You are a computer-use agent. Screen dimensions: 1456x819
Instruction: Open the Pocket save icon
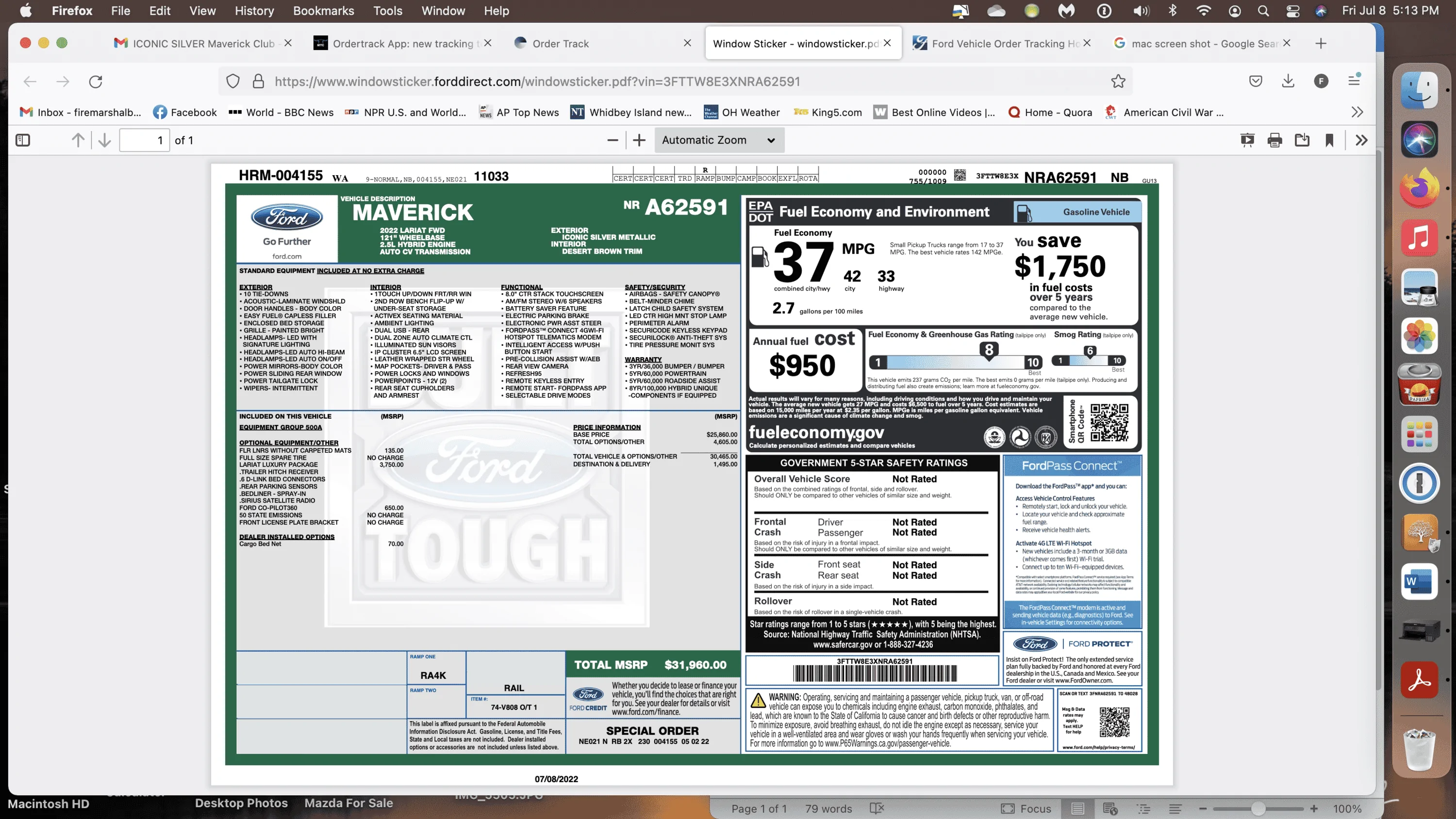click(x=1256, y=82)
